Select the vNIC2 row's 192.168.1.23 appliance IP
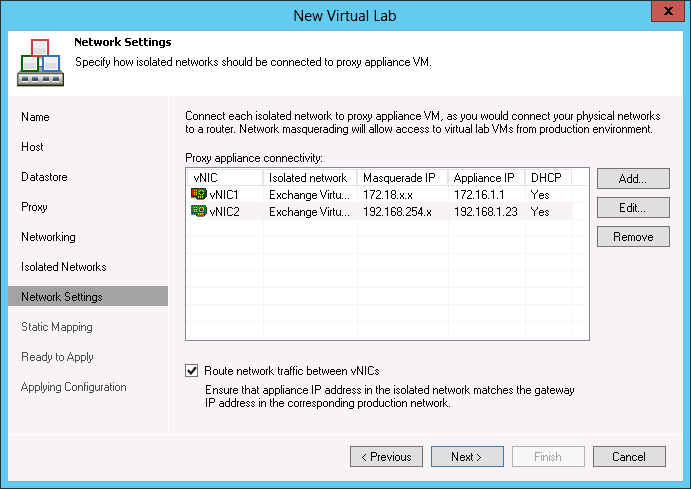Screen dimensions: 691x489 (486, 212)
